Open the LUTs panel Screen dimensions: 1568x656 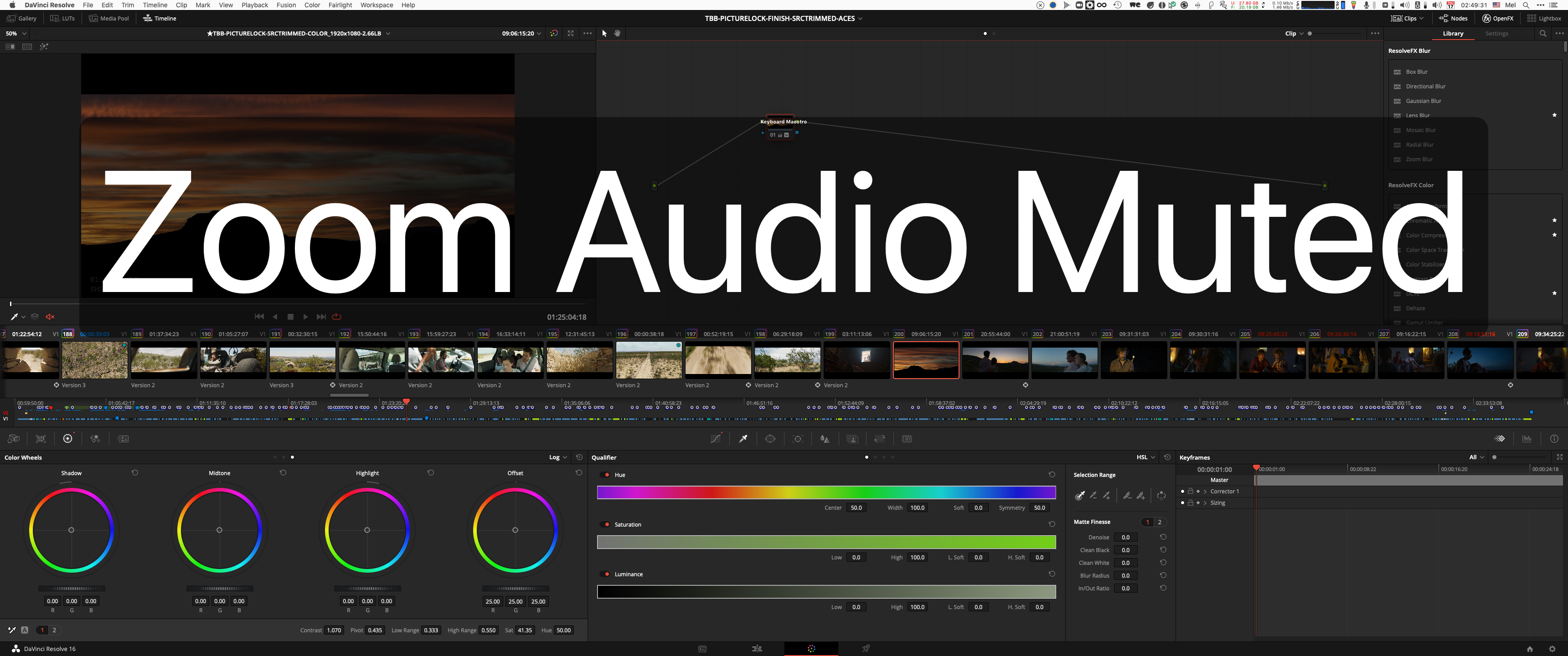pyautogui.click(x=63, y=18)
